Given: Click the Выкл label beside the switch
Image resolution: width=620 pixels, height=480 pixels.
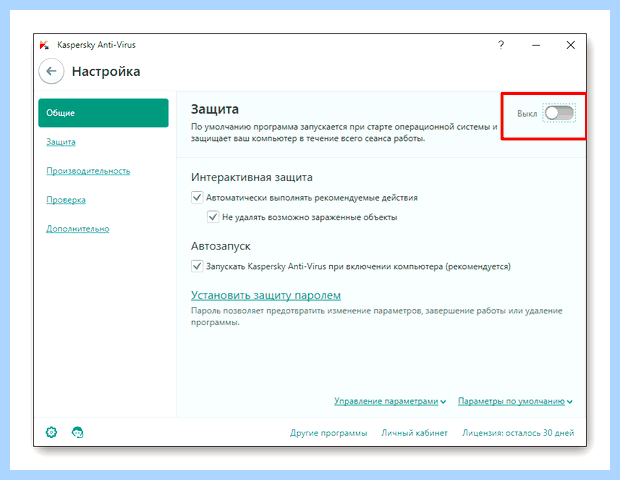Looking at the screenshot, I should pyautogui.click(x=527, y=114).
